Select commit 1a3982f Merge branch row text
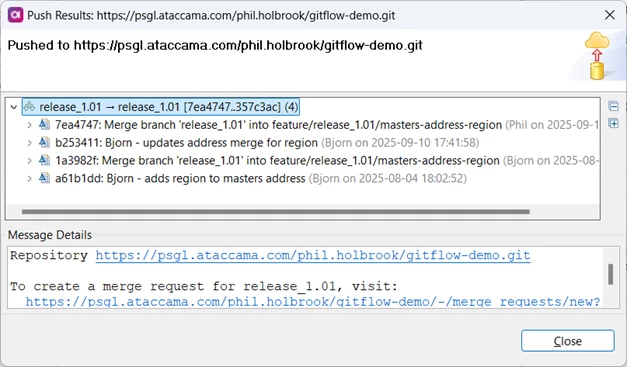Screen dimensions: 627x367 pos(278,160)
